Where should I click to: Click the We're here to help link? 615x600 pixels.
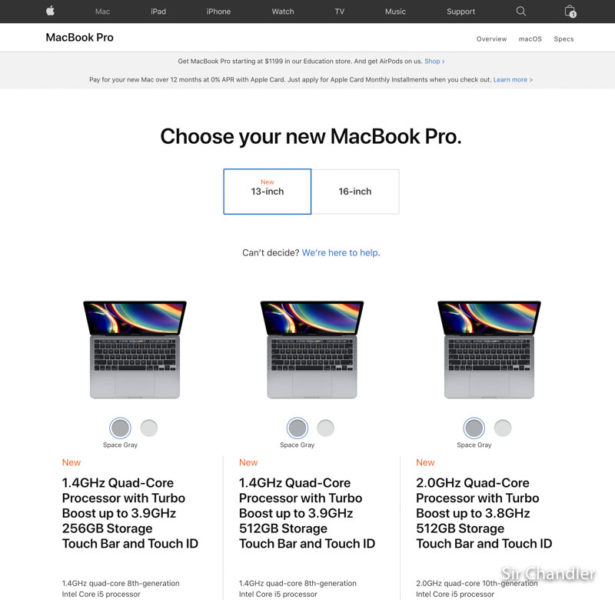pos(341,253)
